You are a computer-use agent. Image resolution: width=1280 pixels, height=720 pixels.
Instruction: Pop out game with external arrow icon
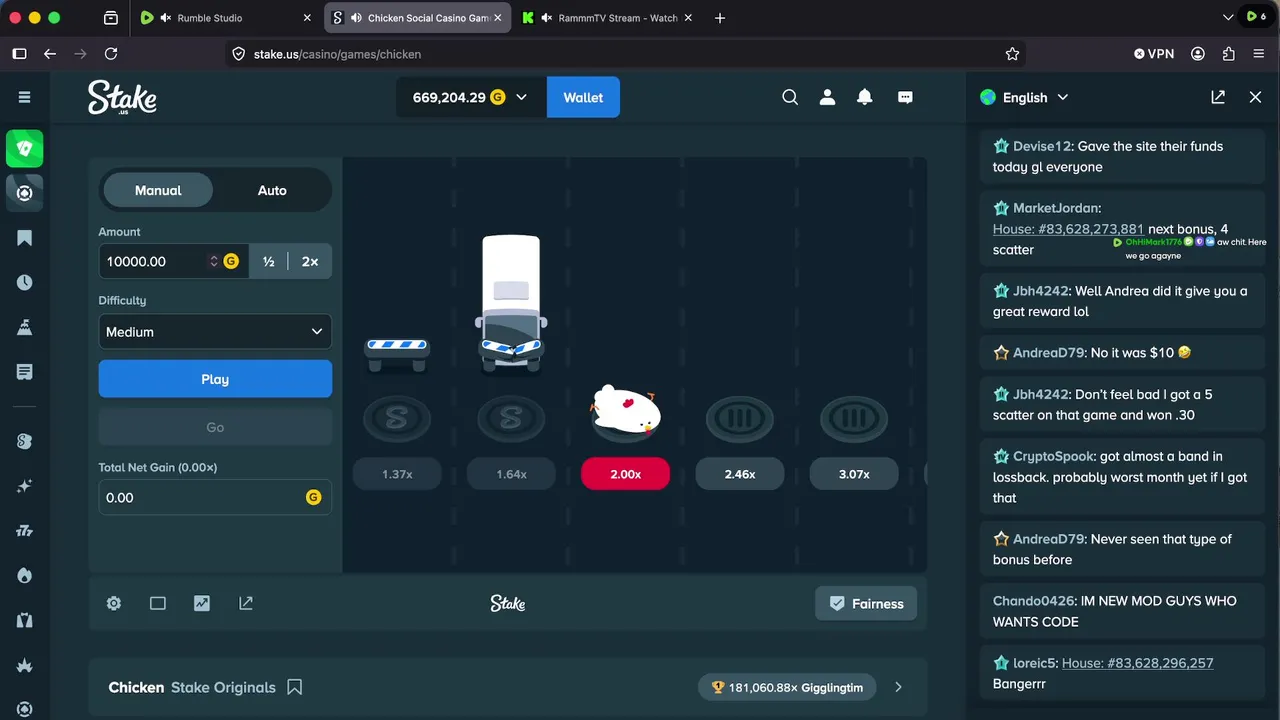click(x=246, y=603)
